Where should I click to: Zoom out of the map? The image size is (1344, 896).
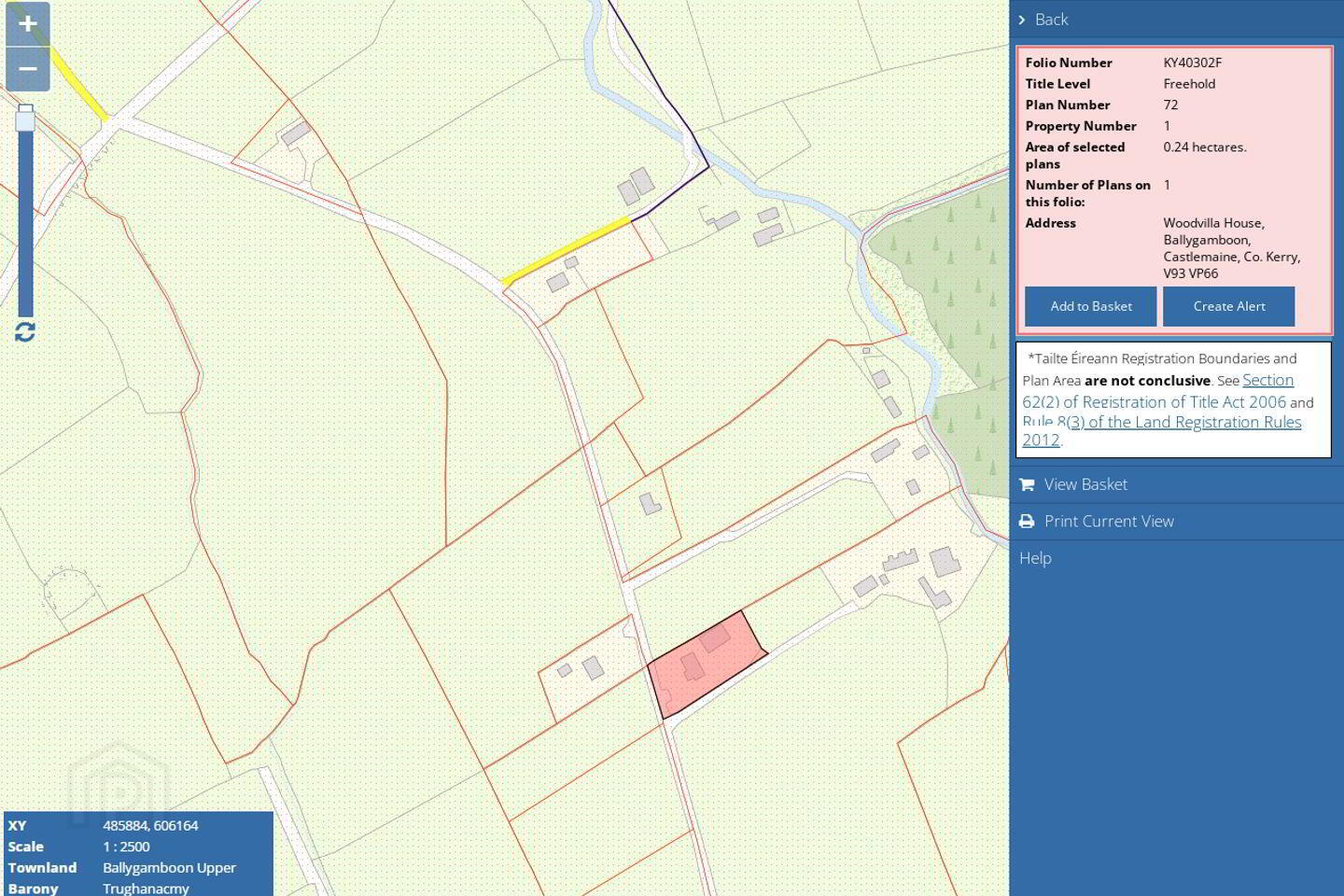[27, 69]
